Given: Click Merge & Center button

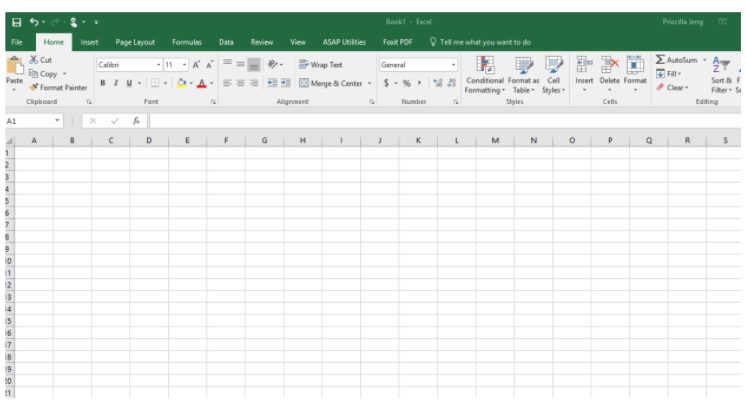Looking at the screenshot, I should tap(331, 83).
